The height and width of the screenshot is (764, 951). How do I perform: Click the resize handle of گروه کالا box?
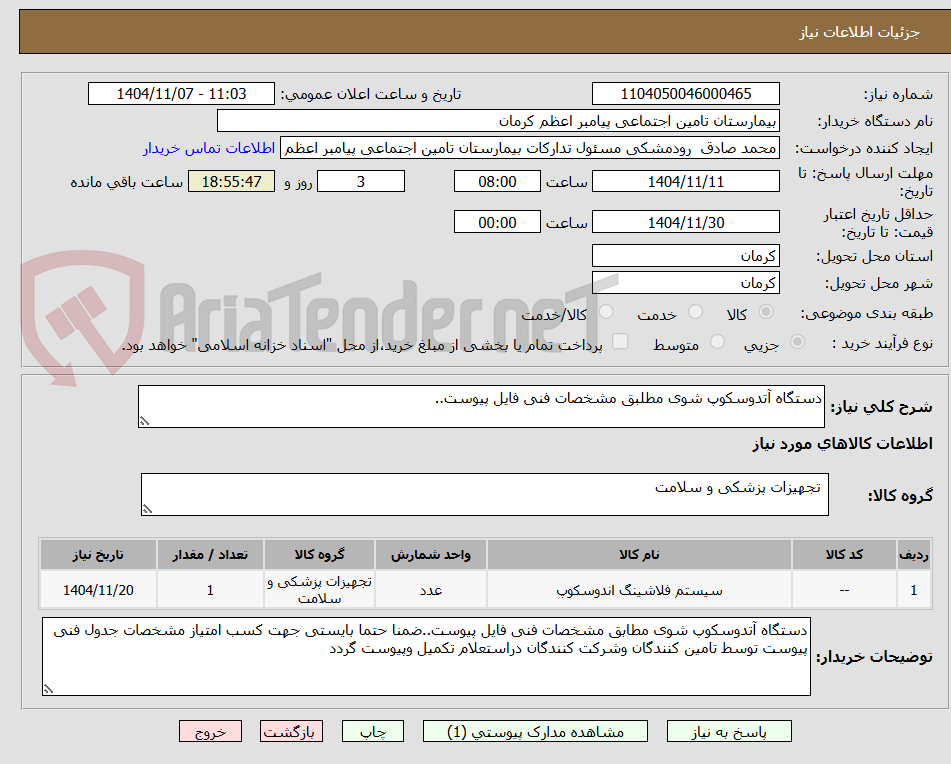(147, 509)
